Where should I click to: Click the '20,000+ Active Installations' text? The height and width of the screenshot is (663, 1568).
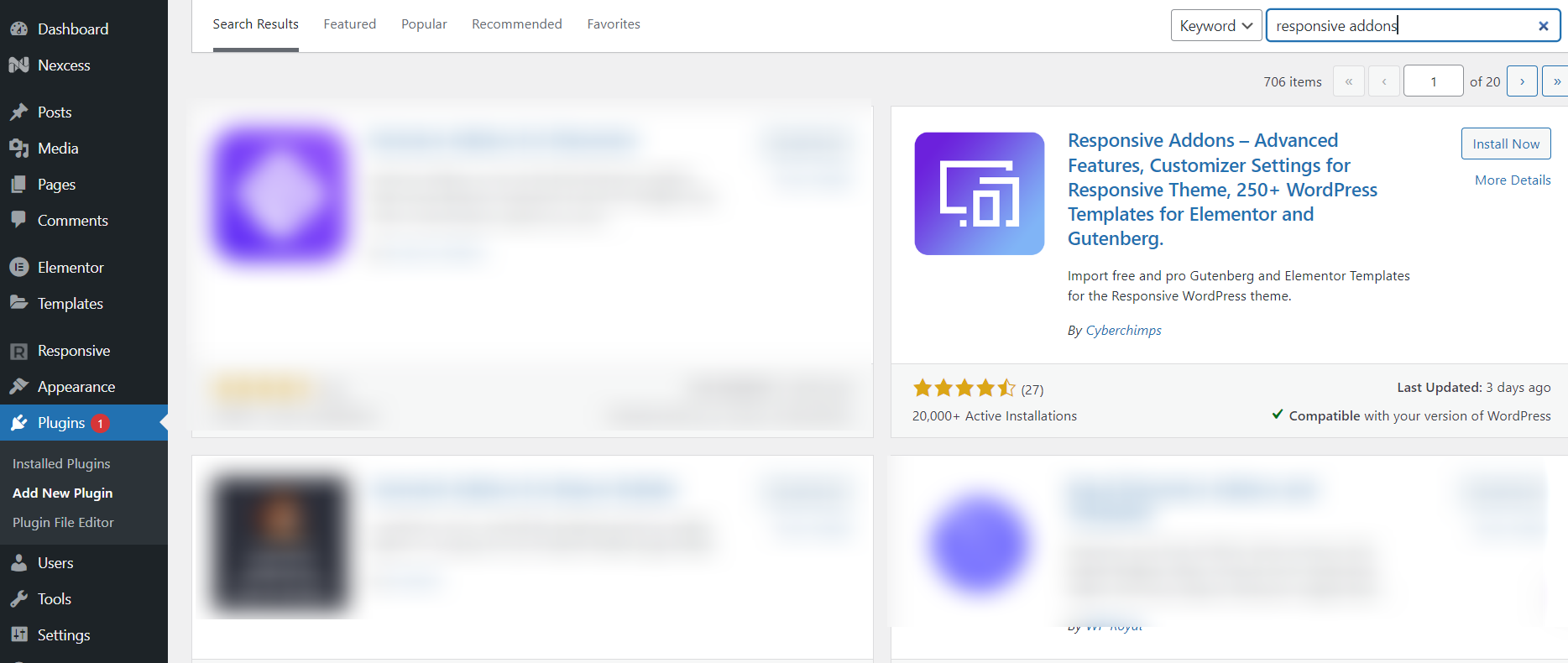coord(995,416)
